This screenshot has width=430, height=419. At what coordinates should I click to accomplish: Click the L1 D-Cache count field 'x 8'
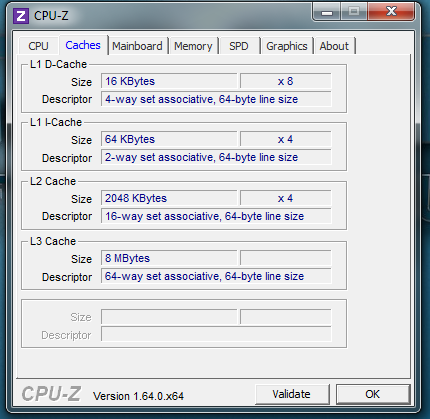[286, 81]
